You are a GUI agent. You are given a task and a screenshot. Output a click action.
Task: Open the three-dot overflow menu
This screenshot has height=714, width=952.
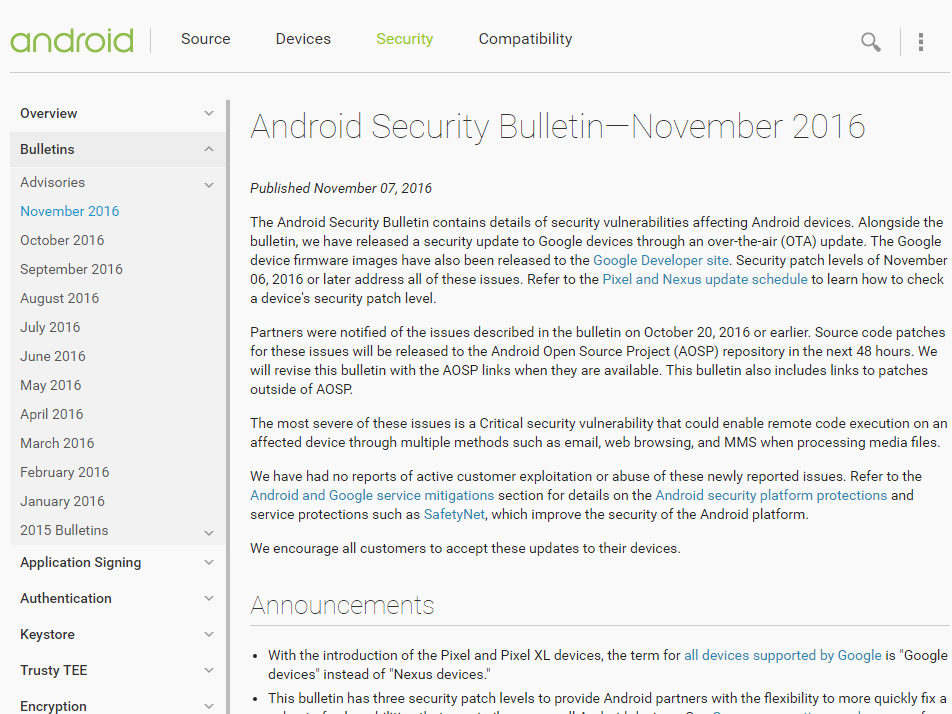pos(921,41)
